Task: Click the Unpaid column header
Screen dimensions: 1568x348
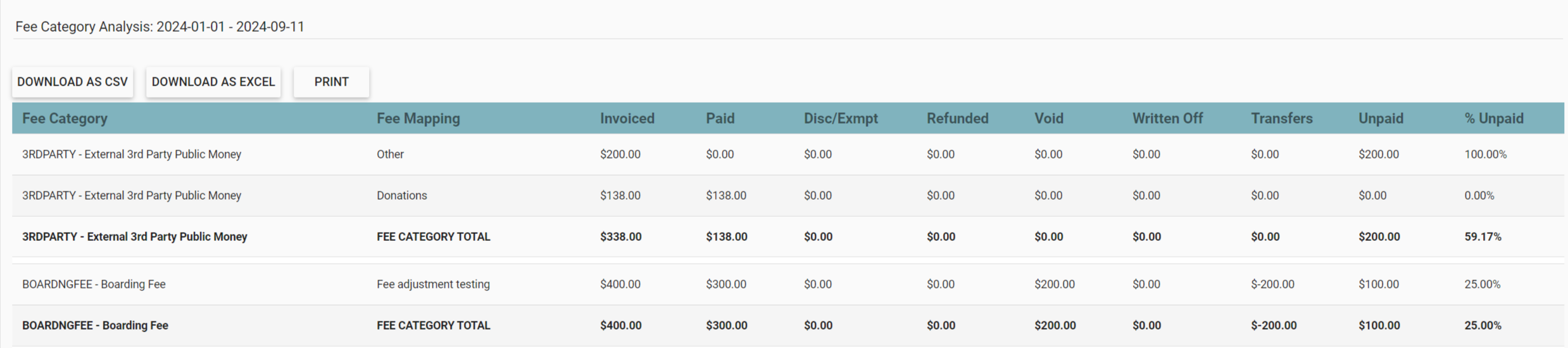Action: coord(1380,119)
